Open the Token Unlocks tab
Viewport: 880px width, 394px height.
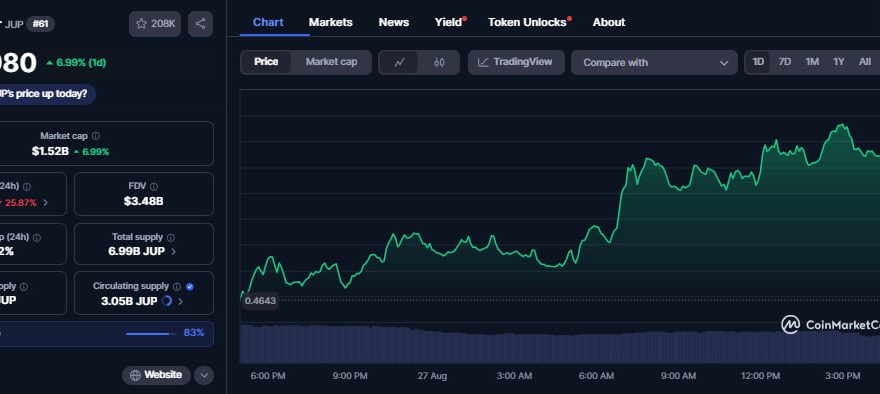pos(528,22)
